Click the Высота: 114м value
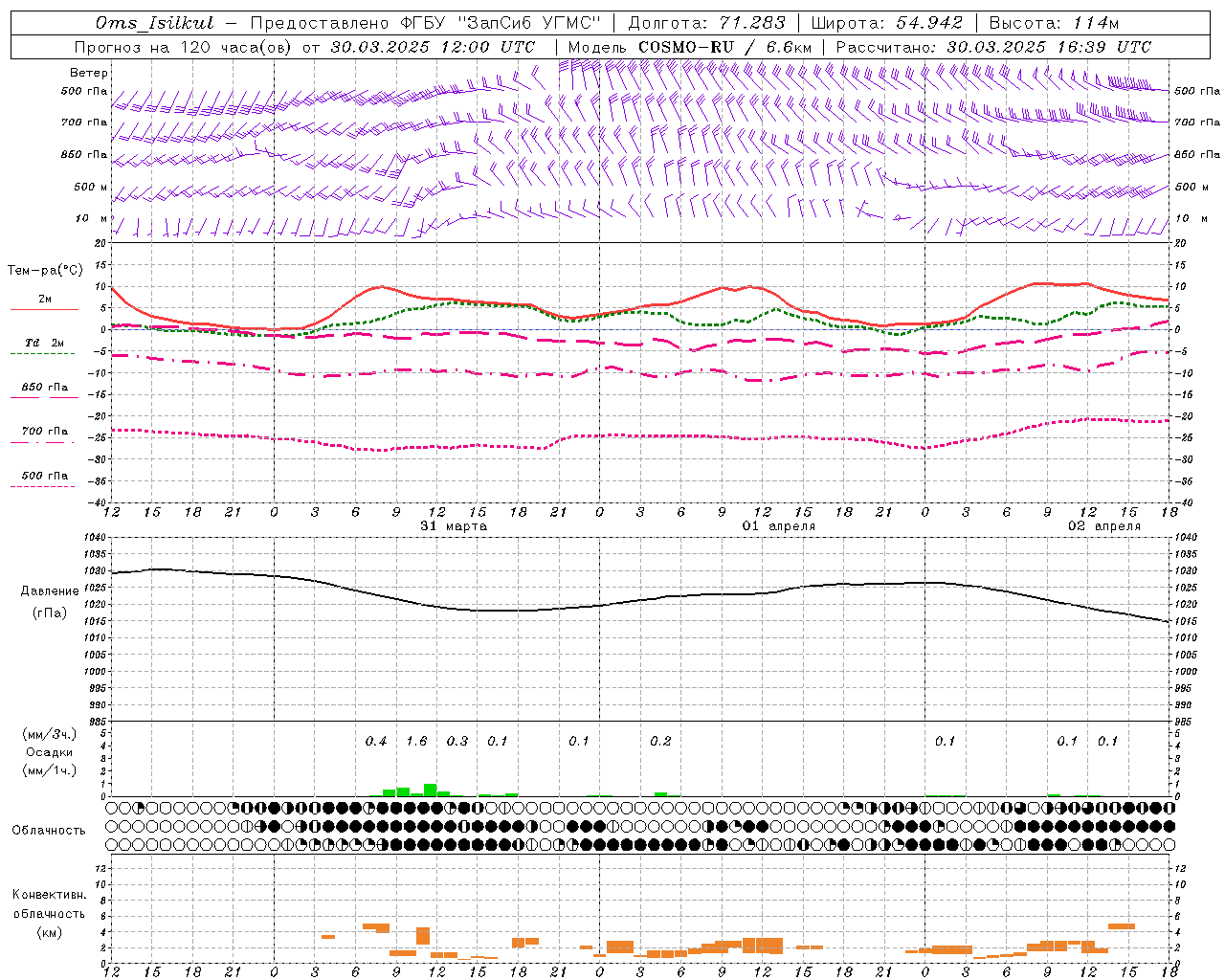 click(1054, 23)
